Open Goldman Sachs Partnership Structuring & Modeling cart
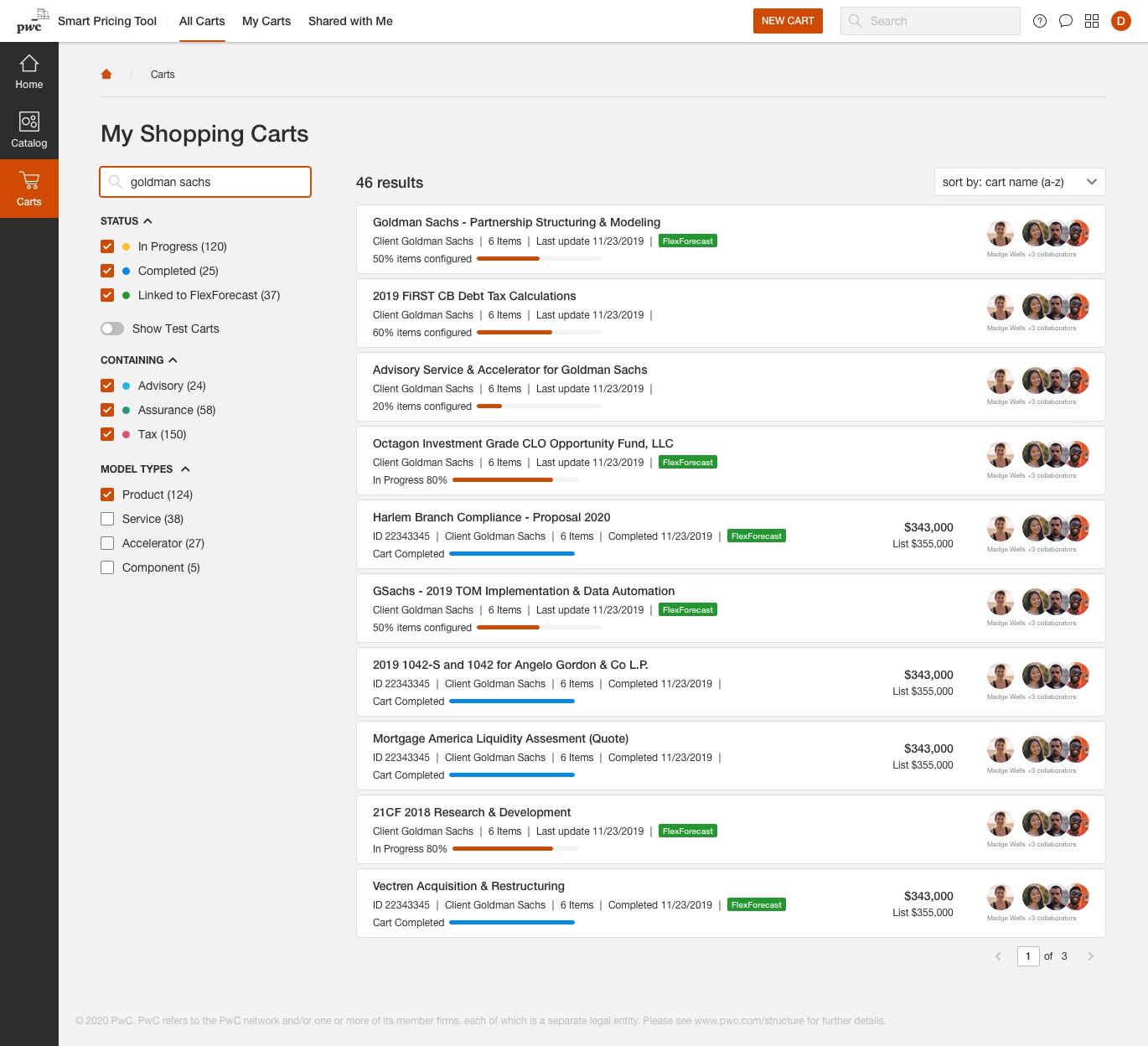 point(516,222)
